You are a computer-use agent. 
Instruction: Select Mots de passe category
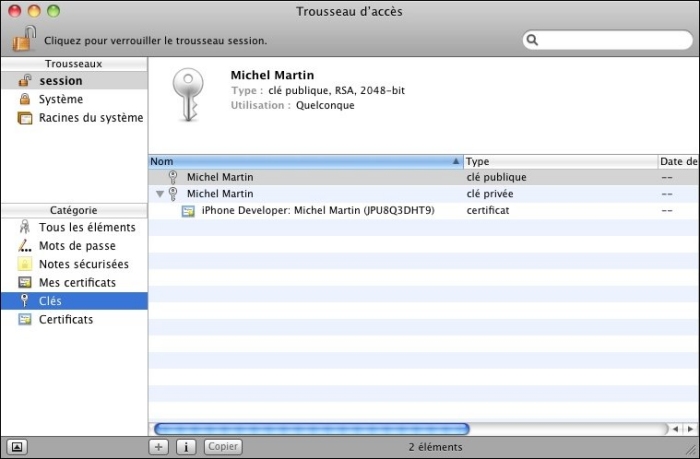click(76, 246)
